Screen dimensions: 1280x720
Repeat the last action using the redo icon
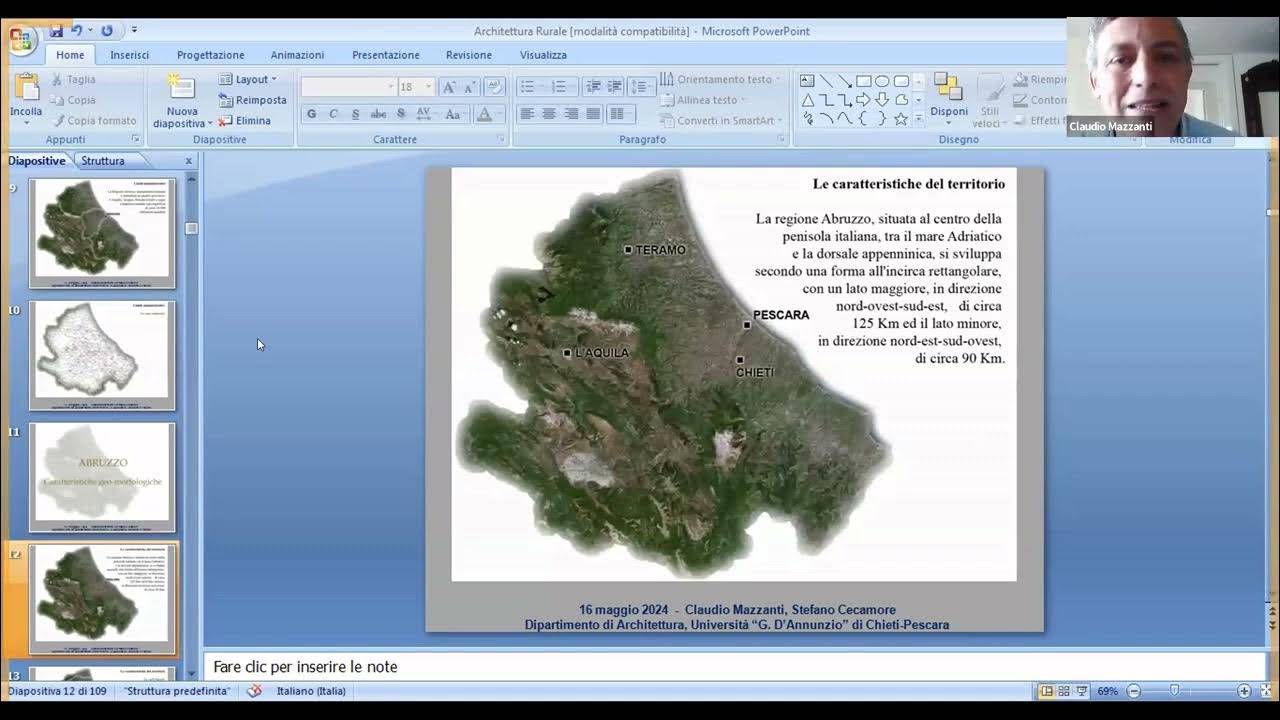tap(107, 31)
